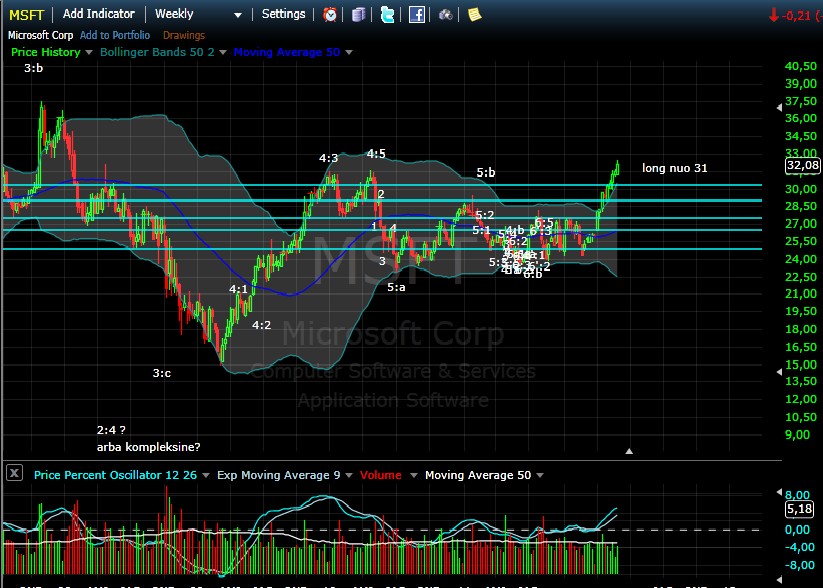
Task: Click the '4:5' wave label
Action: click(376, 154)
